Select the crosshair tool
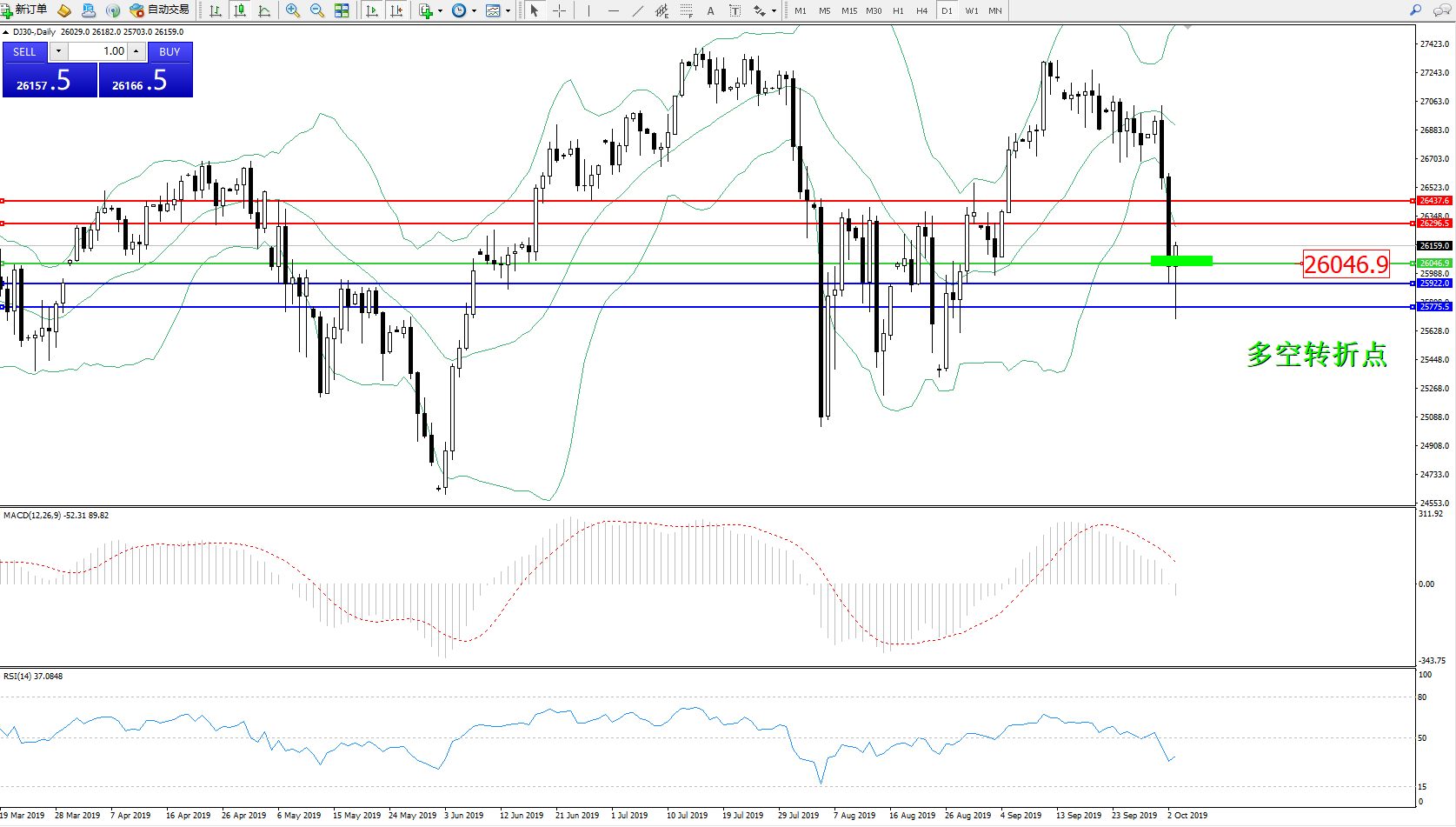The image size is (1456, 827). click(559, 10)
